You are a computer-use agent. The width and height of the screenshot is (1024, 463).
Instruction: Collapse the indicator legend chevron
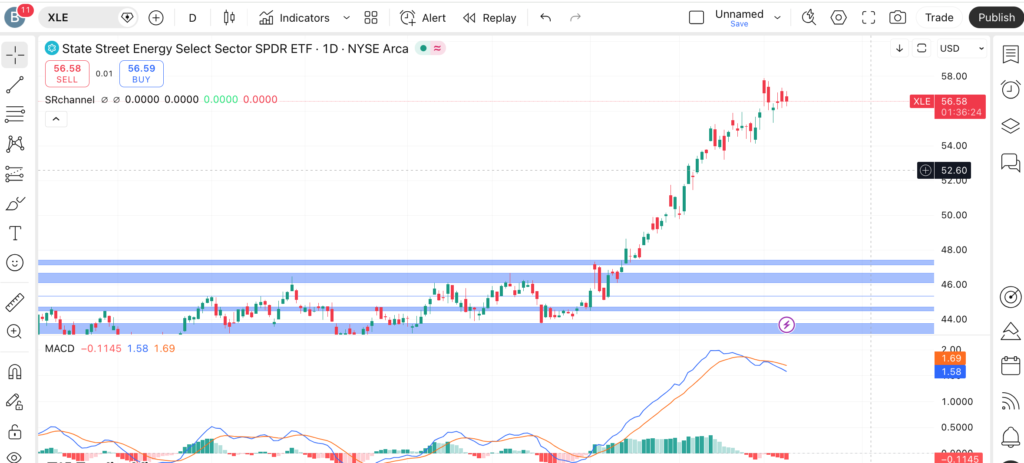coord(56,119)
